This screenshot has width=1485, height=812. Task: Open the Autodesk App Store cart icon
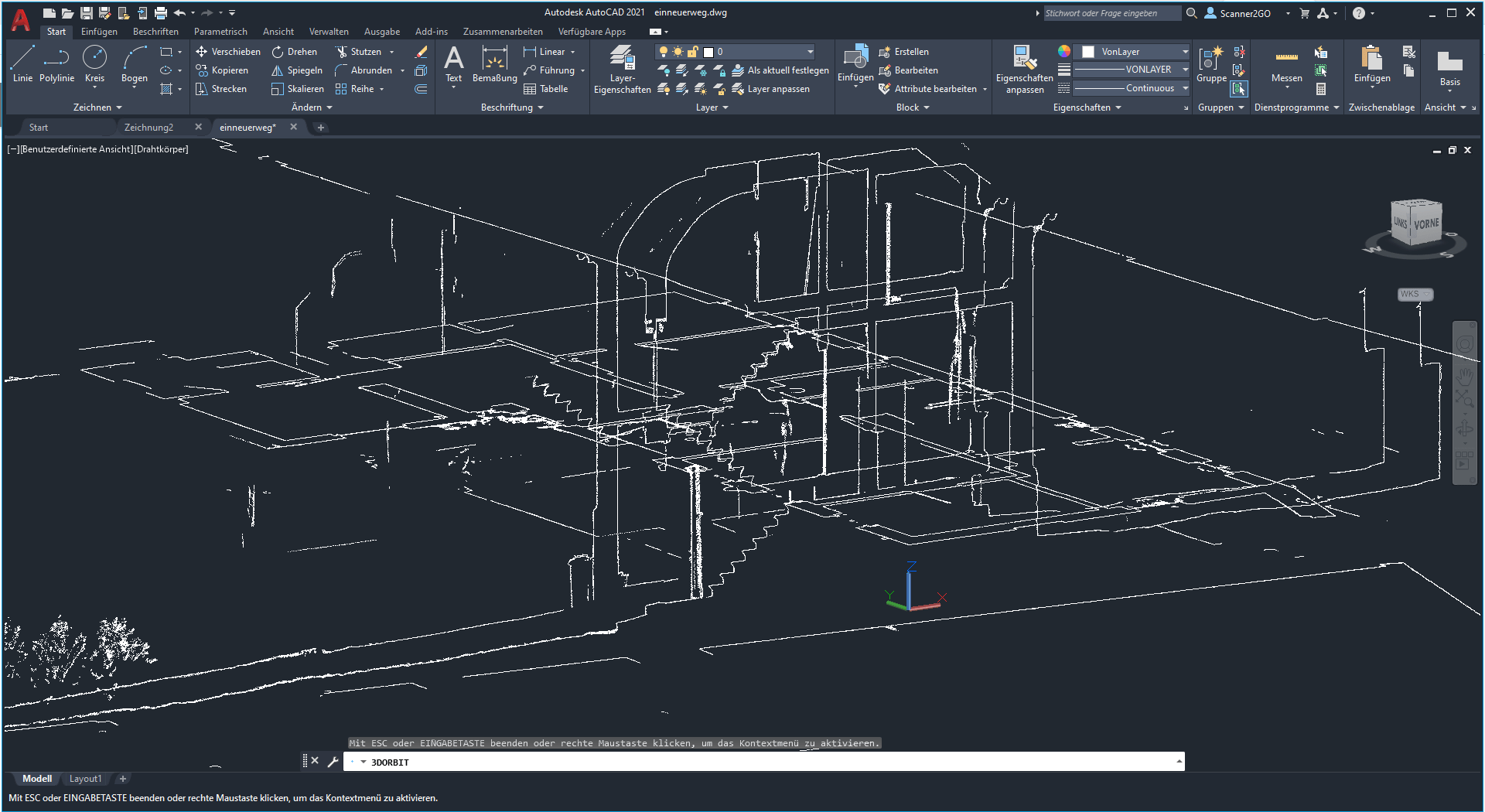(x=1305, y=13)
